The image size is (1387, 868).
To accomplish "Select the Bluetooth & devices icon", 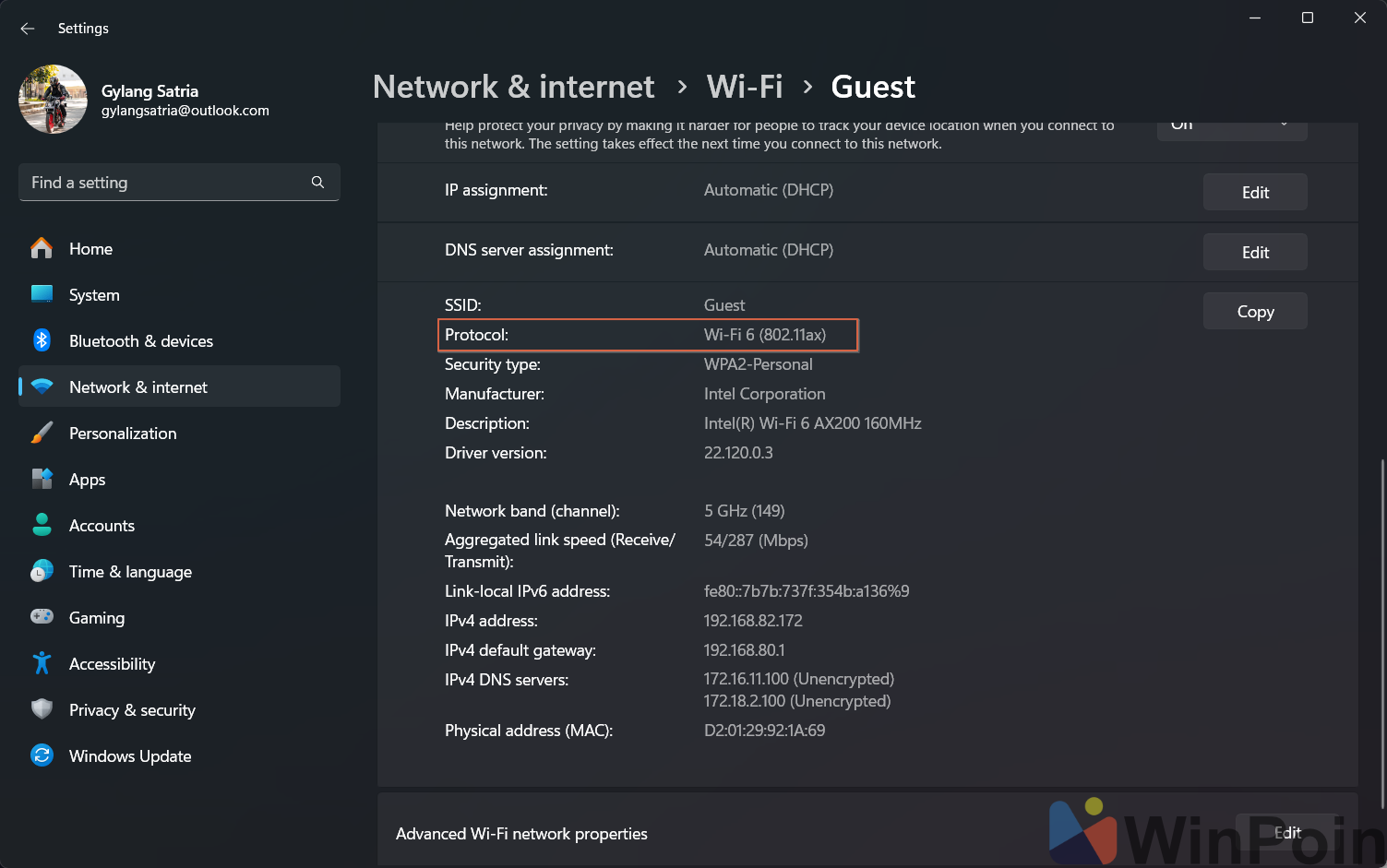I will coord(42,340).
